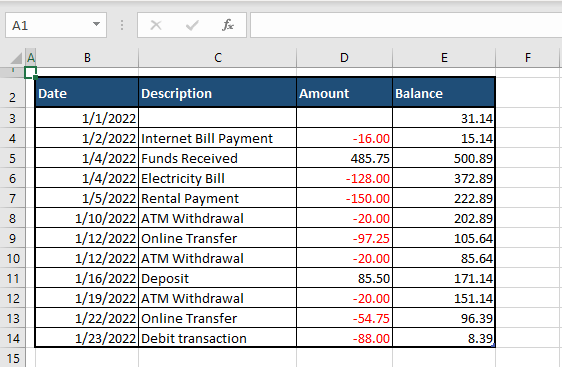The height and width of the screenshot is (367, 562).
Task: Select row 7 header
Action: [x=13, y=198]
